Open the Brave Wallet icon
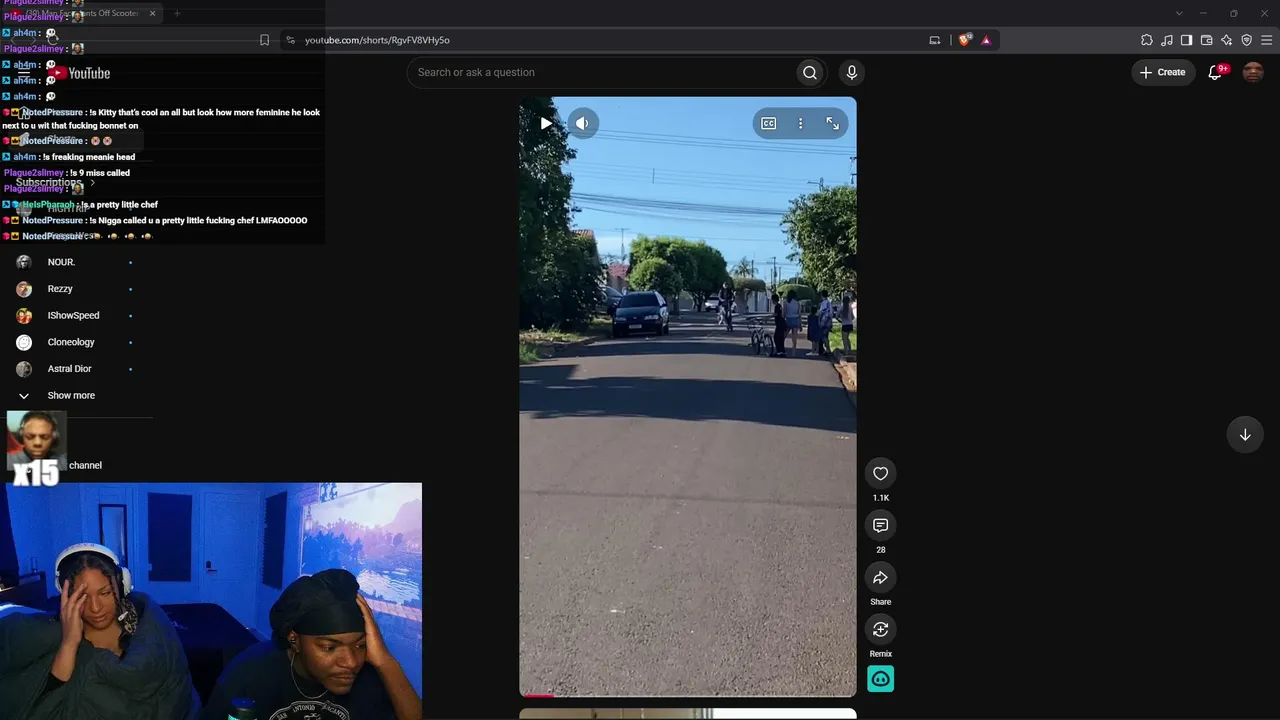Screen dimensions: 1280x720 (1206, 40)
